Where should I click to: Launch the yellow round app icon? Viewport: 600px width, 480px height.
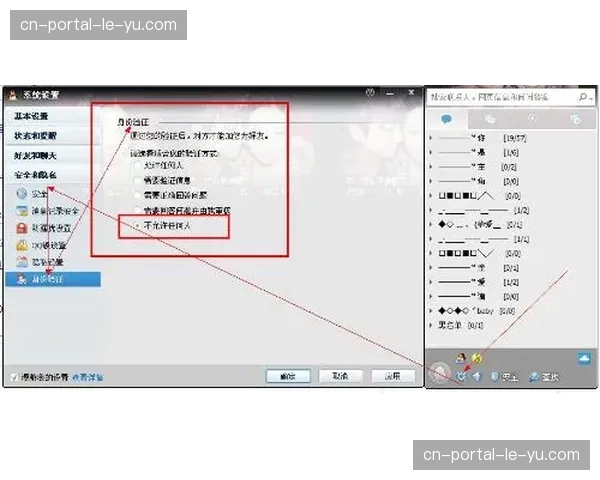(x=477, y=358)
